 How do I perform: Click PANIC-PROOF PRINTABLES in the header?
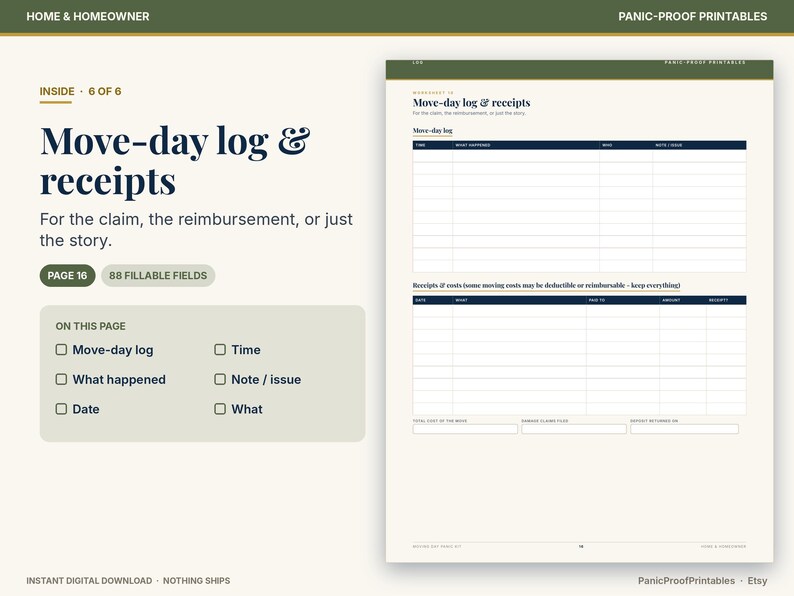click(x=692, y=16)
